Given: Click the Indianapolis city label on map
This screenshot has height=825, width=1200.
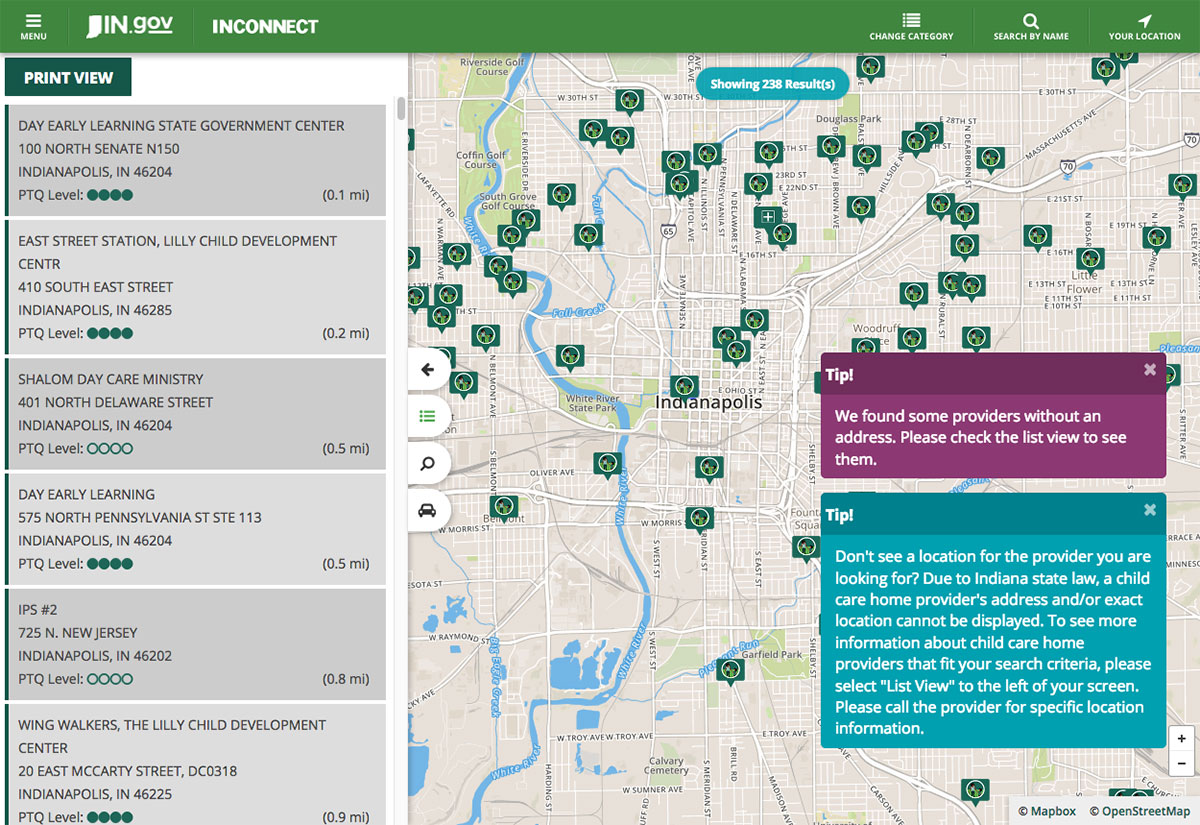Looking at the screenshot, I should 708,403.
